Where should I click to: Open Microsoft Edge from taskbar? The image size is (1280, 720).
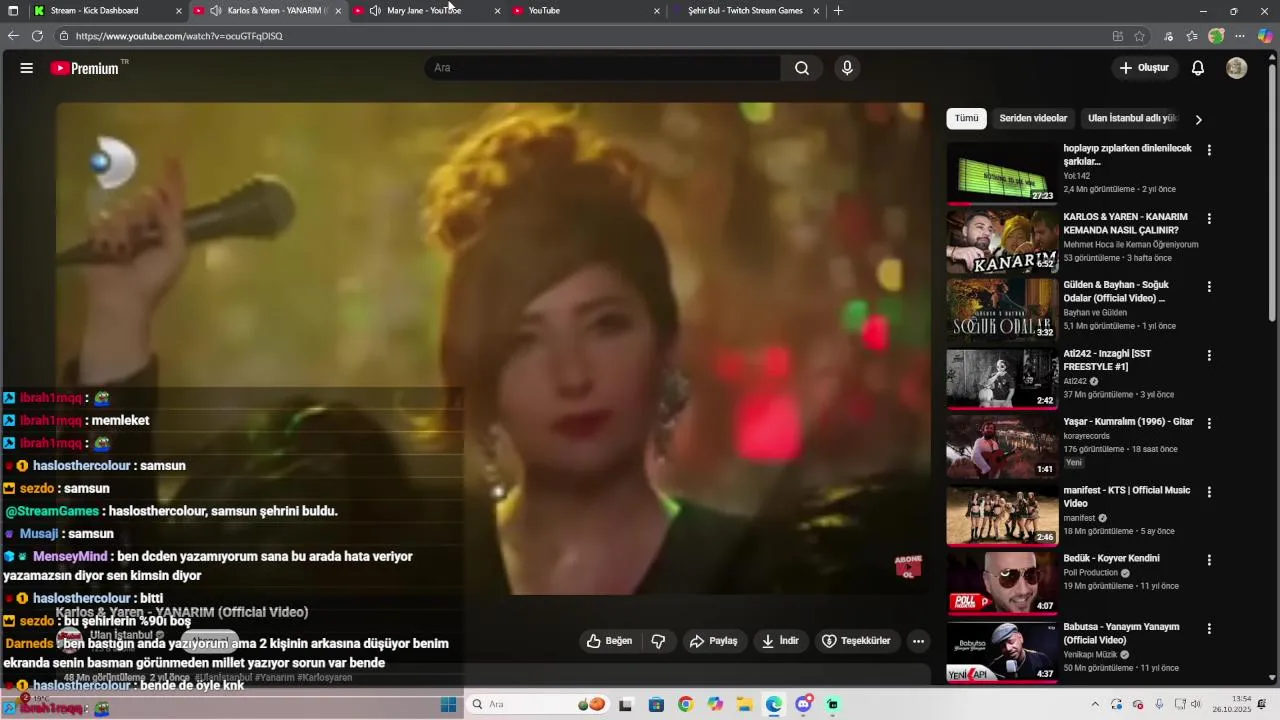click(774, 705)
